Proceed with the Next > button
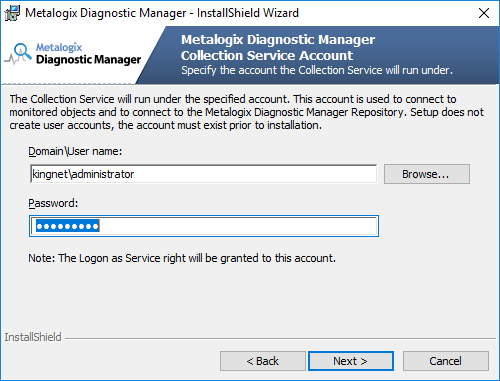 pyautogui.click(x=351, y=361)
